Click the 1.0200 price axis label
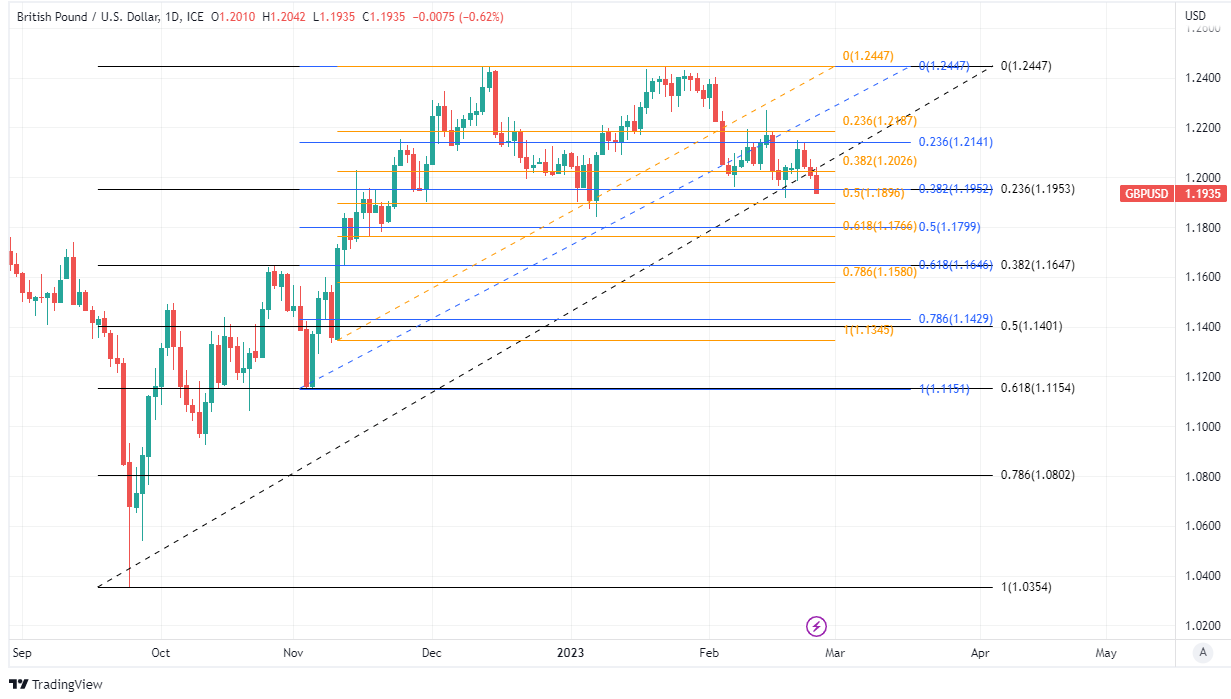The image size is (1231, 699). click(x=1203, y=626)
